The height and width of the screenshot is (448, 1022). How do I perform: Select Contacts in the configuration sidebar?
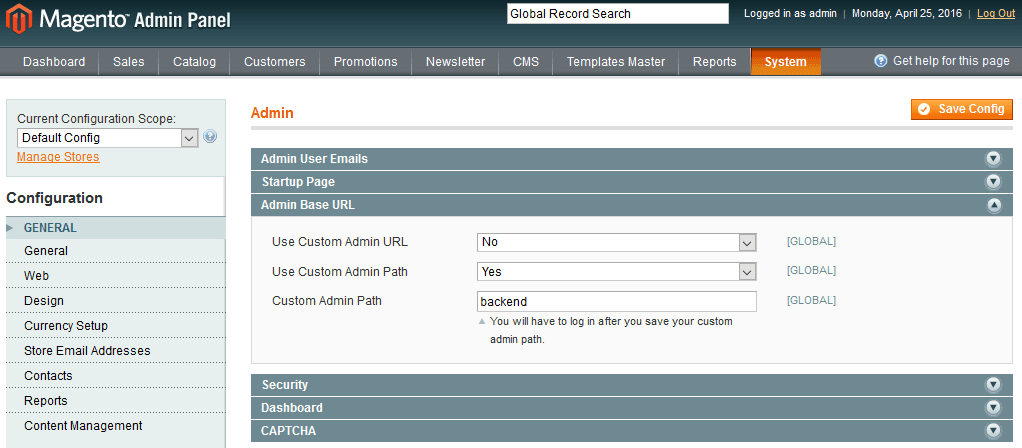point(115,376)
